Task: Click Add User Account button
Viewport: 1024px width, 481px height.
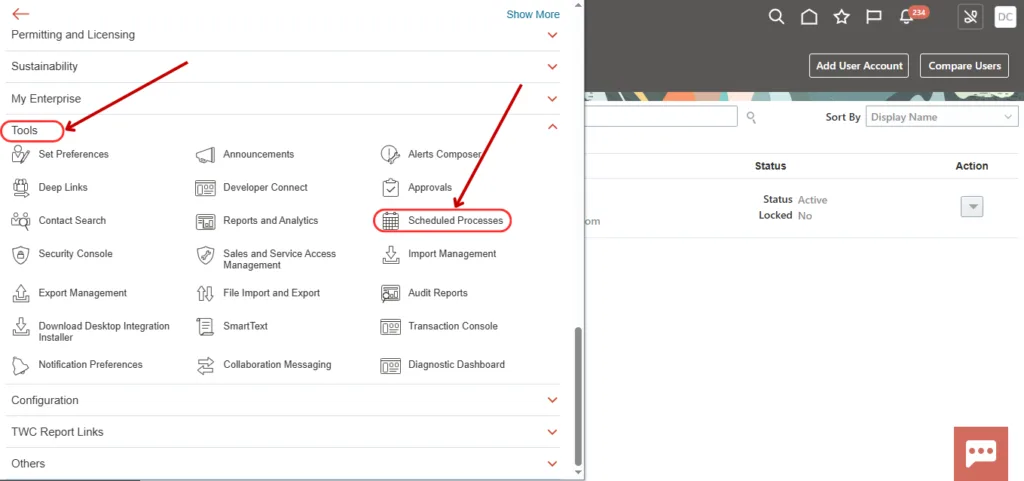Action: tap(859, 66)
